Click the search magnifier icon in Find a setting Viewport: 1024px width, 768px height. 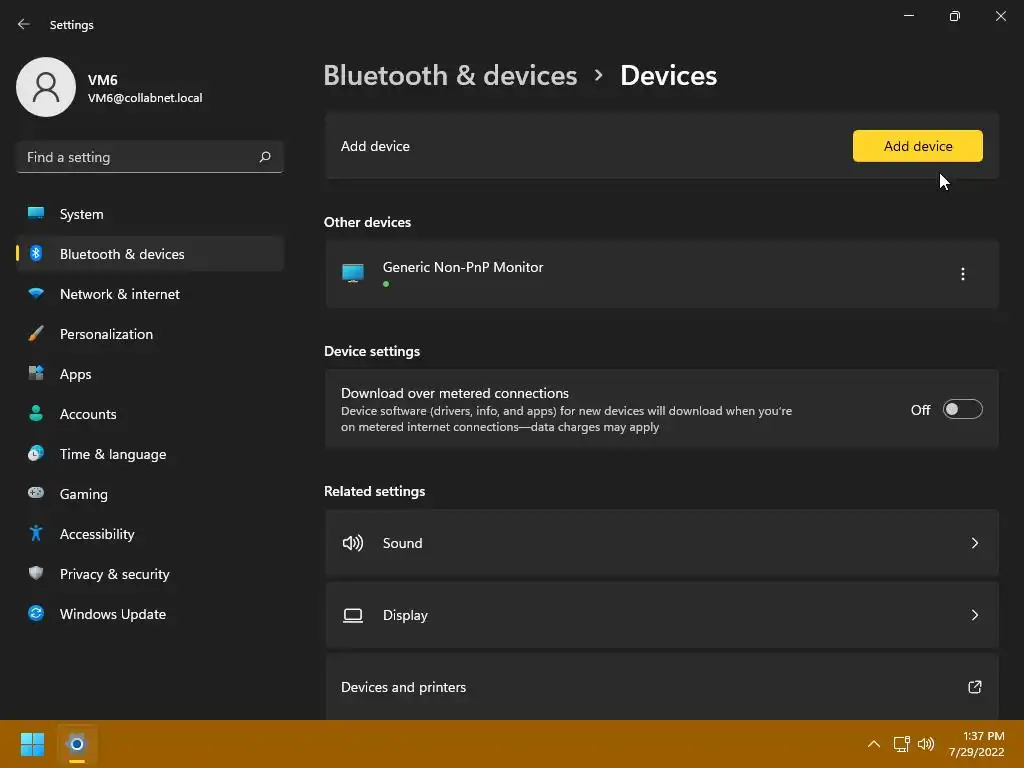click(x=264, y=157)
